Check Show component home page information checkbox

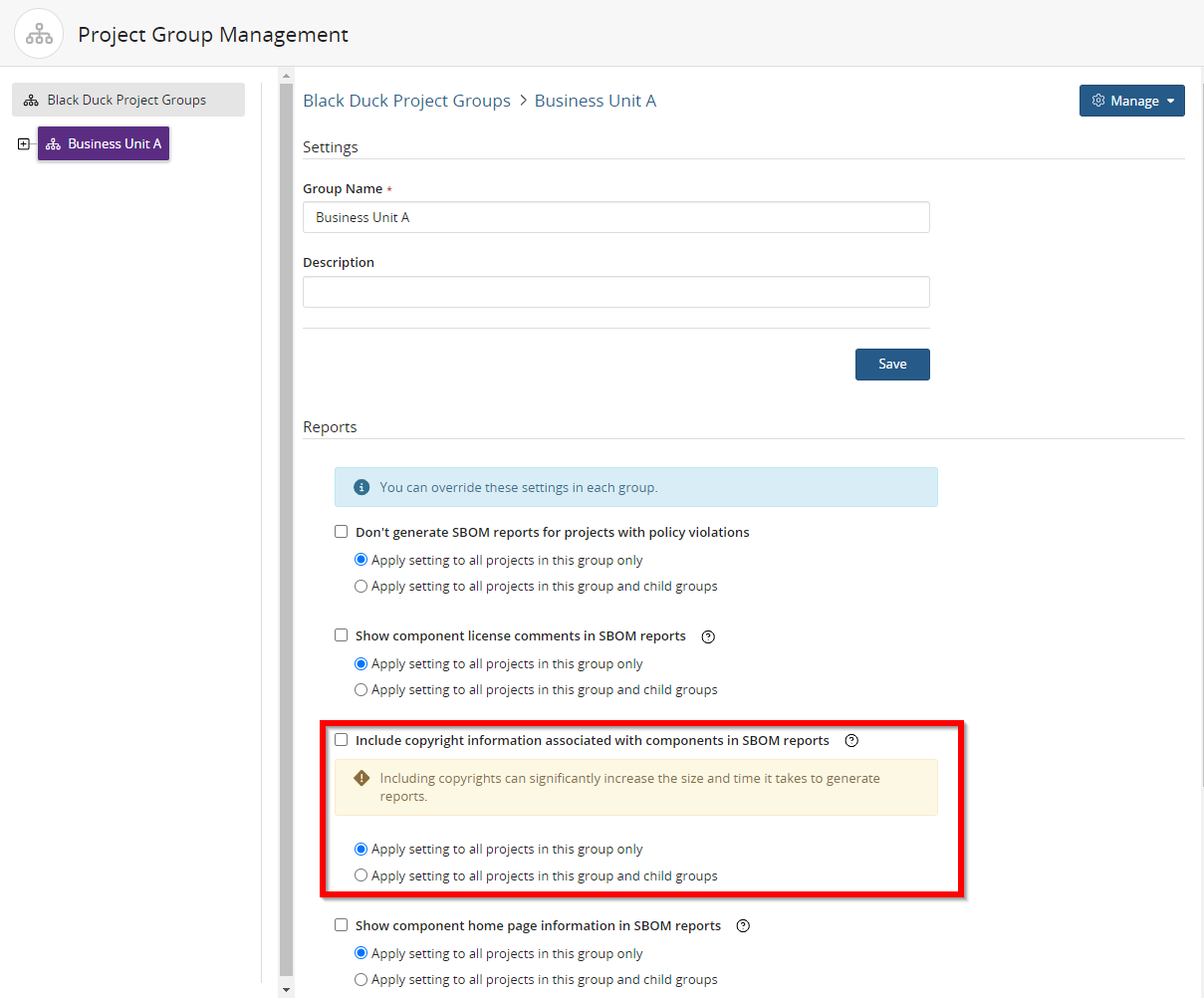[342, 925]
